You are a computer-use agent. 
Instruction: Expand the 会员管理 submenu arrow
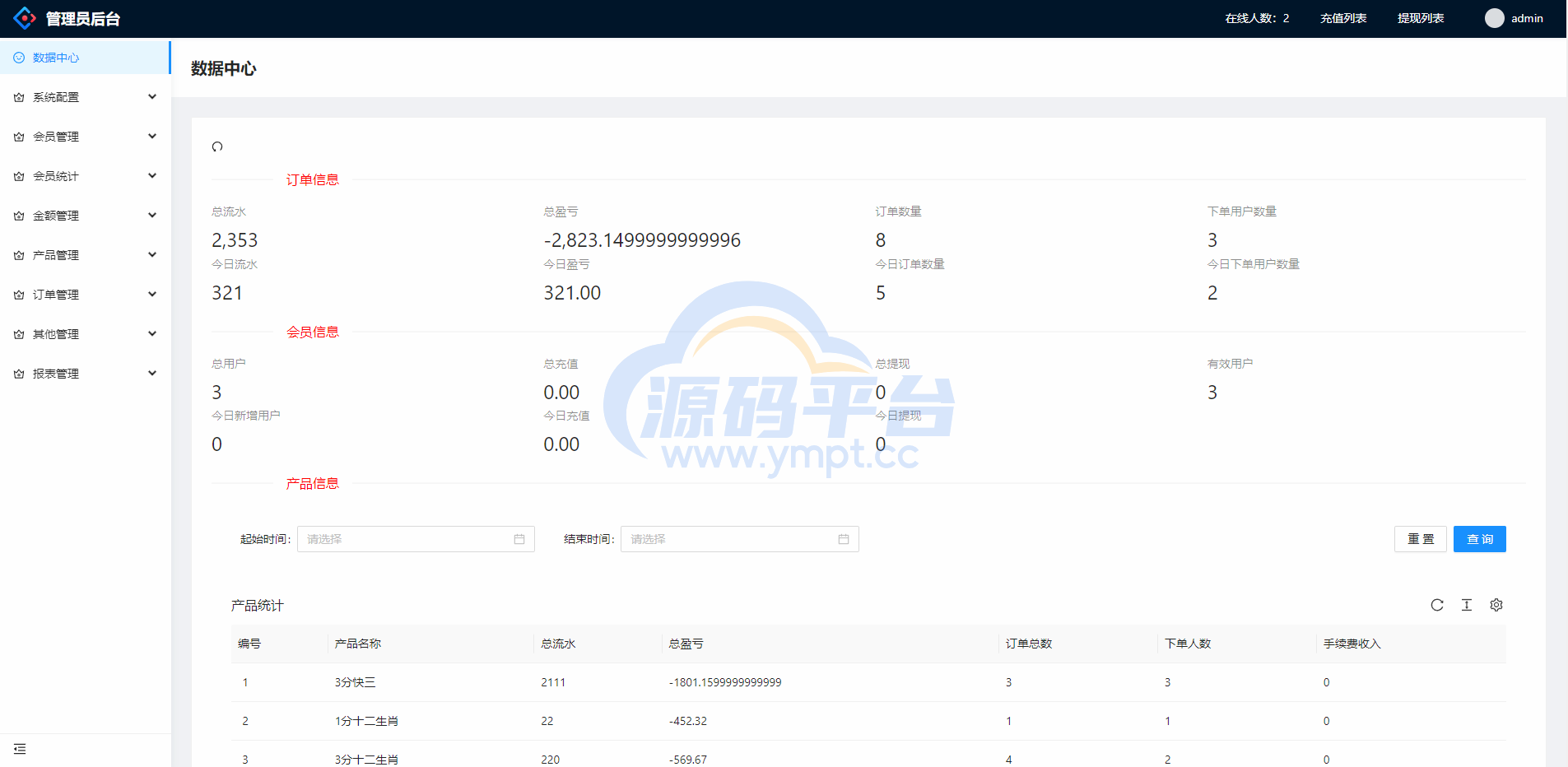click(152, 137)
